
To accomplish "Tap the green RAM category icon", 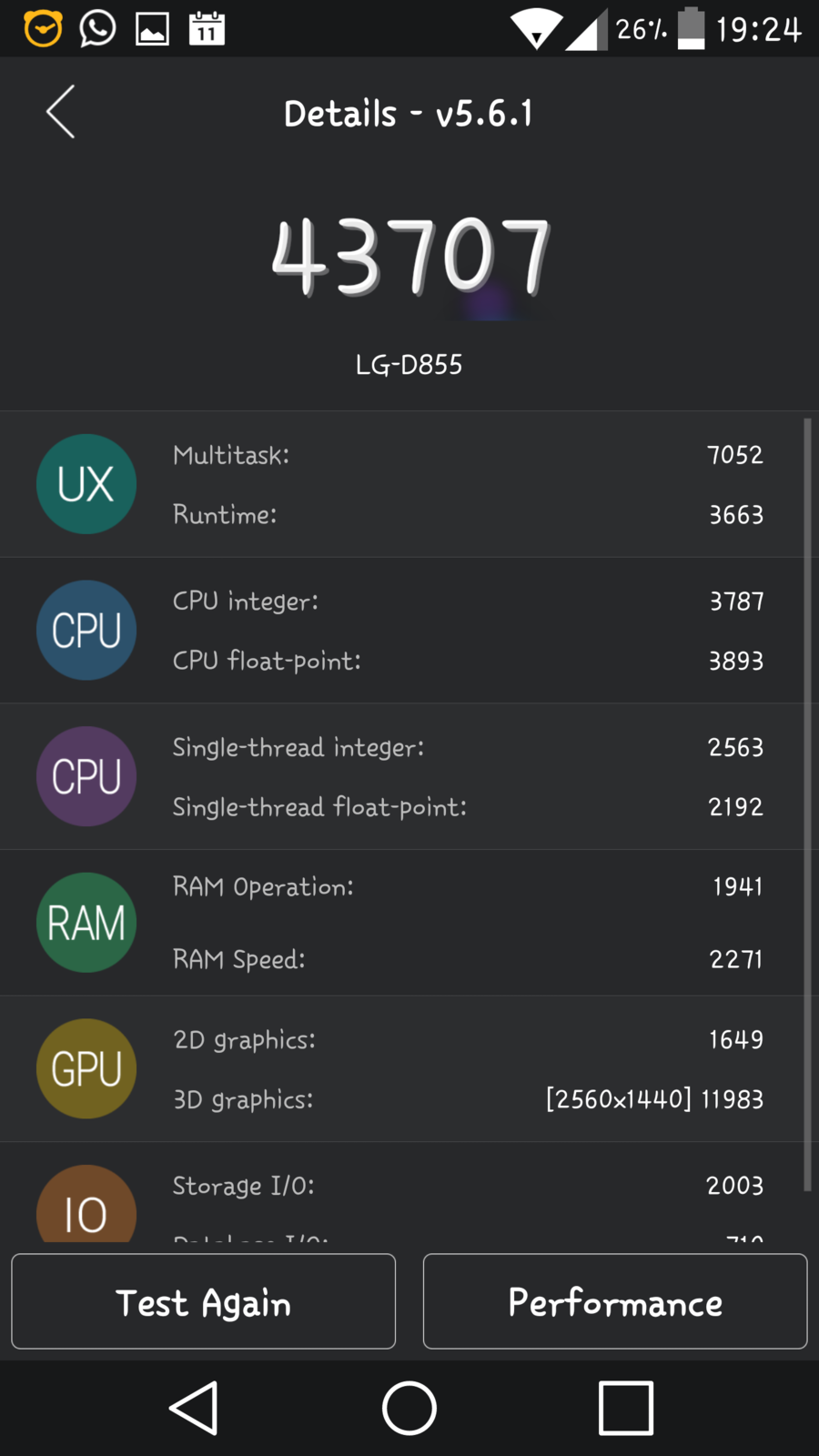I will (86, 923).
